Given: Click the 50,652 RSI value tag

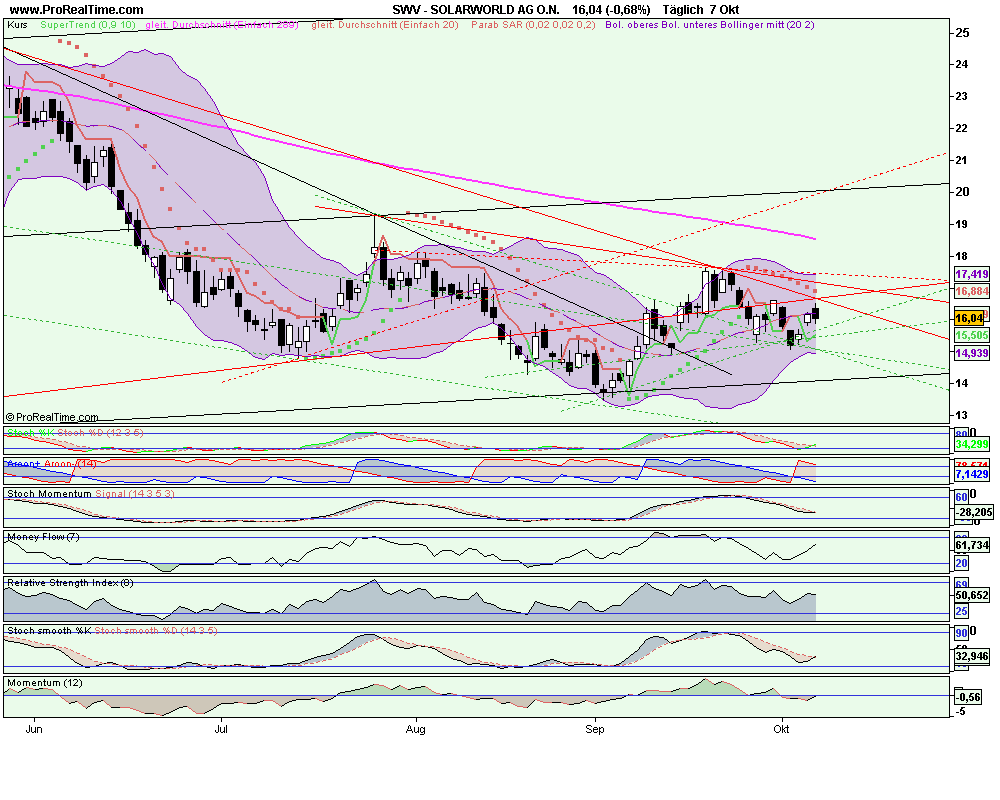Looking at the screenshot, I should click(x=972, y=595).
